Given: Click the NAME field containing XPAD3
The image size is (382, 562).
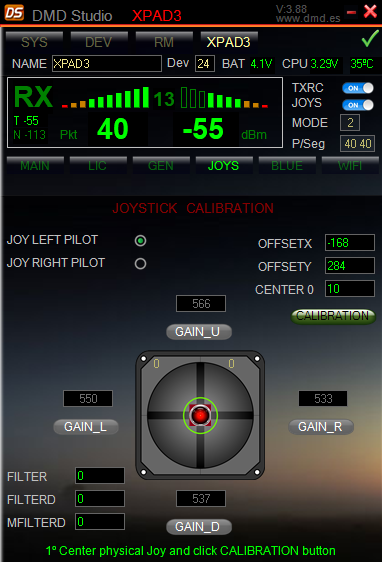Looking at the screenshot, I should (x=106, y=64).
